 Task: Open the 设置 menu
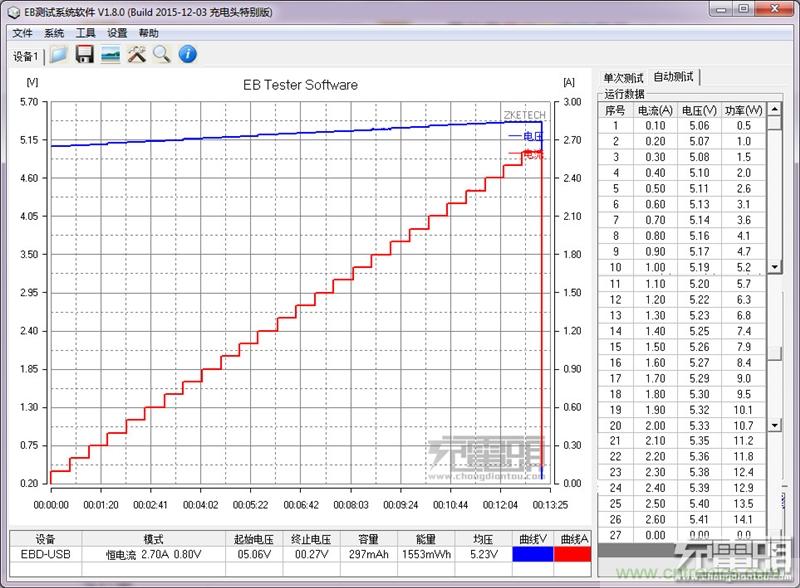pyautogui.click(x=117, y=33)
